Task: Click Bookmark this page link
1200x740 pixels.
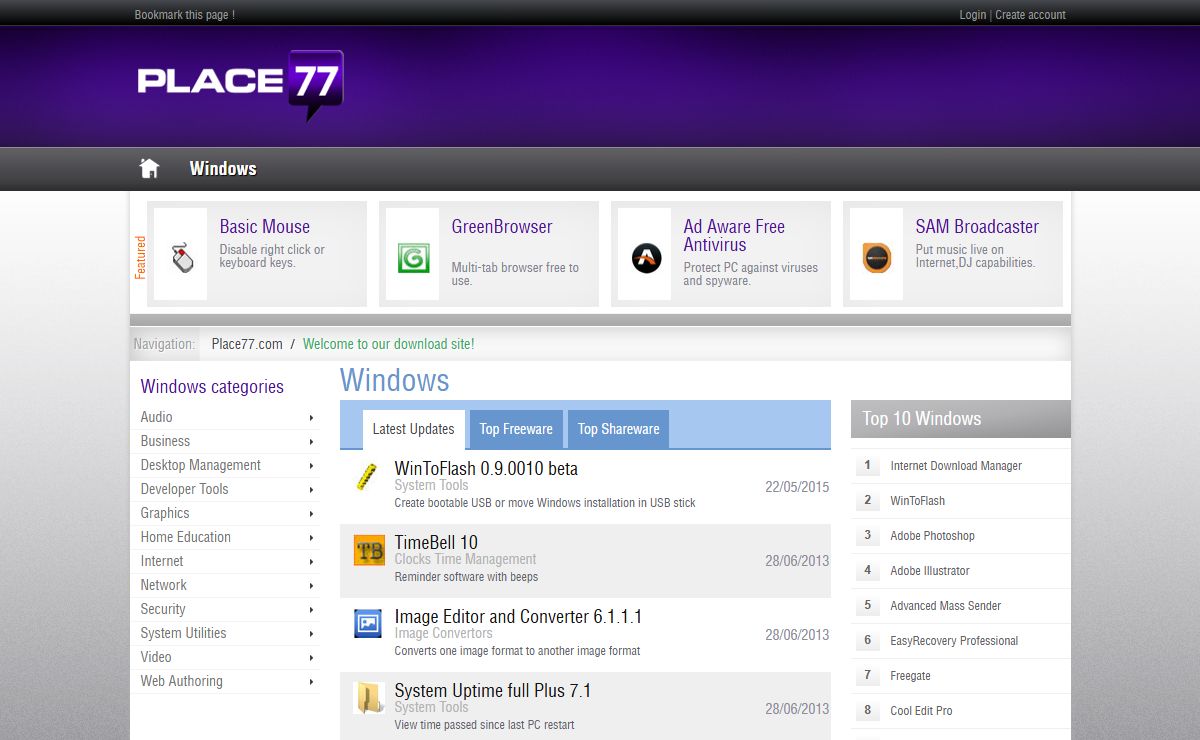Action: click(x=185, y=15)
